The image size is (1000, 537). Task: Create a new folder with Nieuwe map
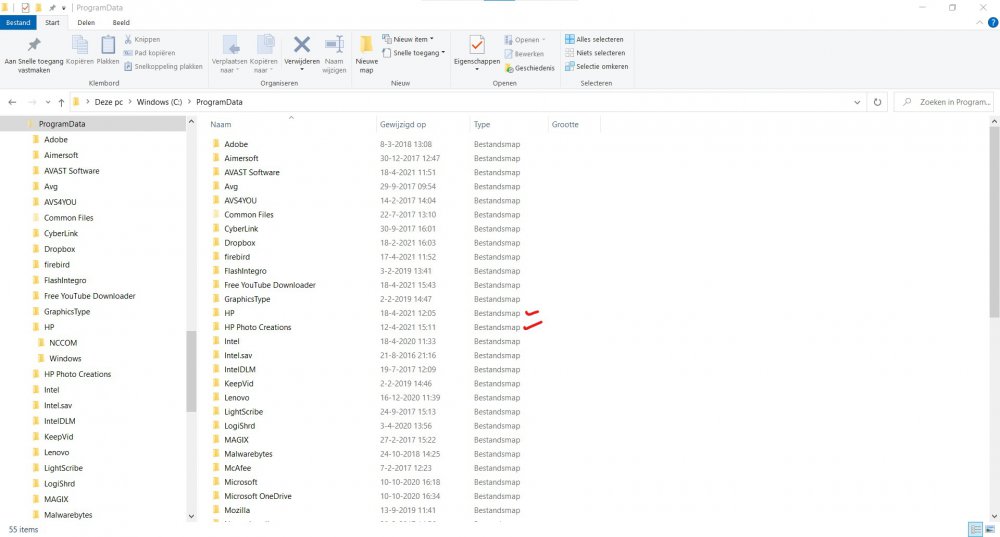[x=367, y=53]
